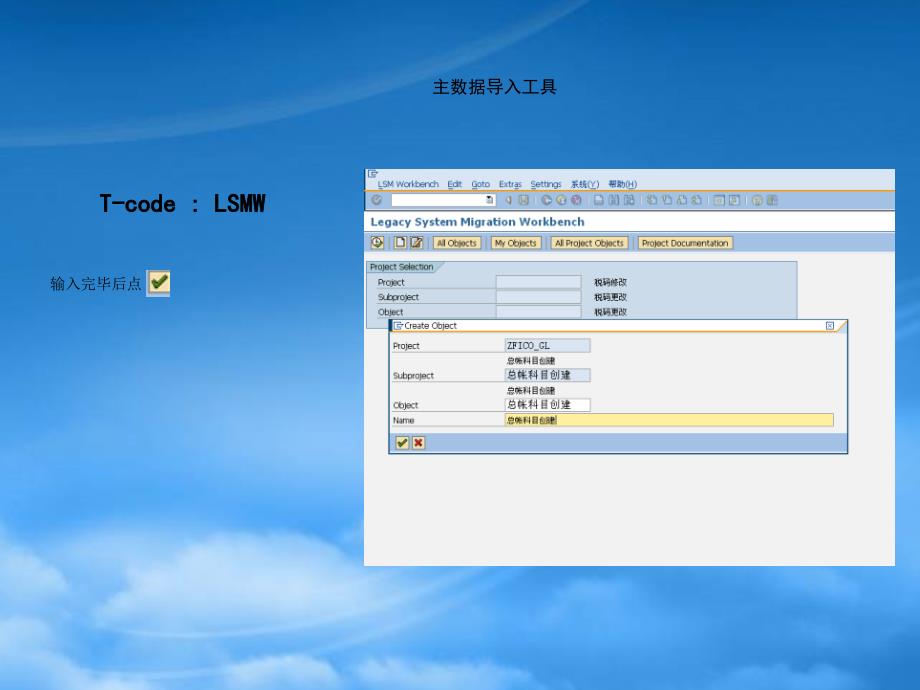Click the Legacy System Migration Workbench title
The width and height of the screenshot is (920, 690).
[477, 222]
